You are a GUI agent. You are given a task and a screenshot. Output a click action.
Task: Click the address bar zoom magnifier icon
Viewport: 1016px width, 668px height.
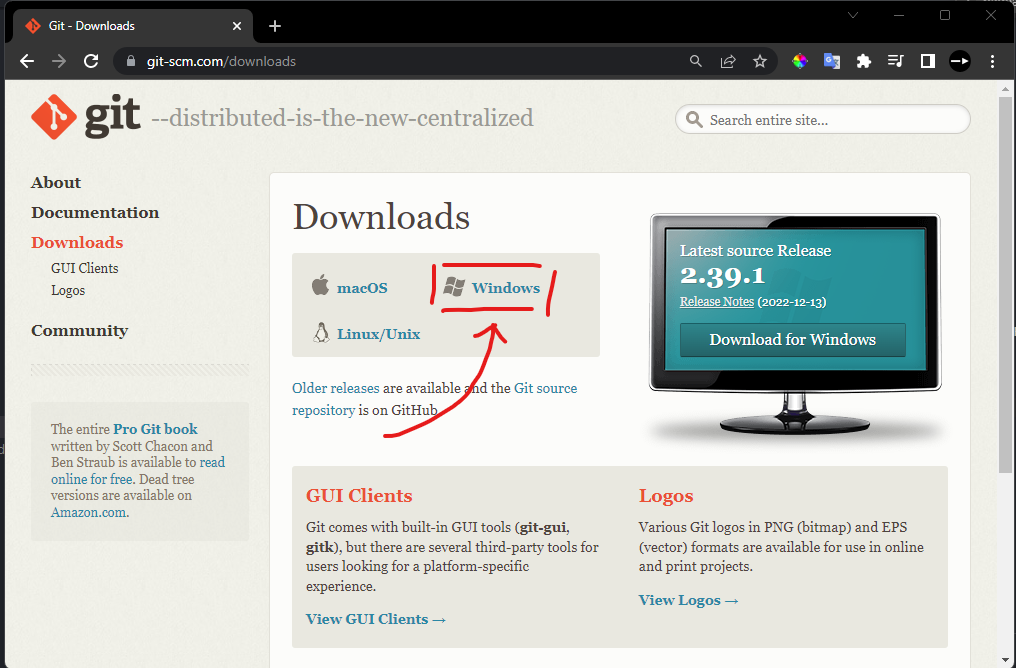point(695,61)
